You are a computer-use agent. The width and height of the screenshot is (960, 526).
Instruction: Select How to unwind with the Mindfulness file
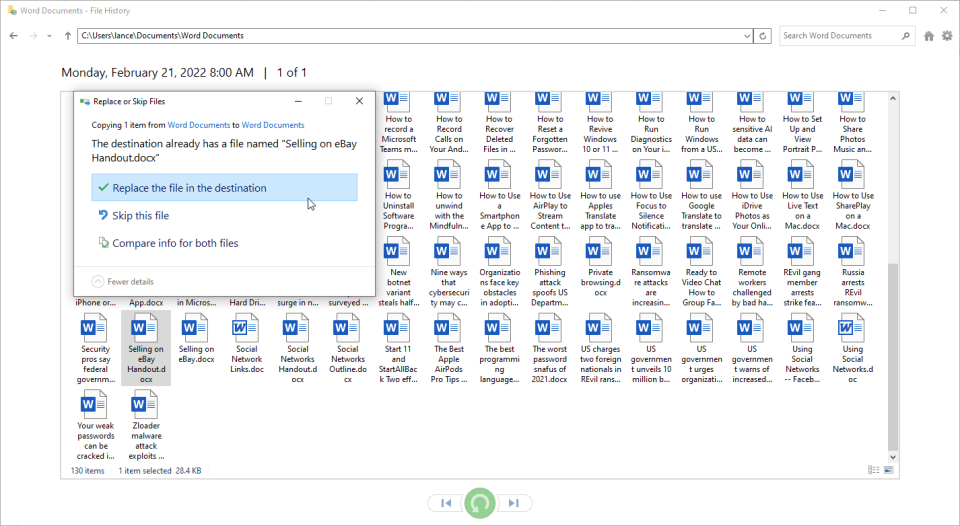click(449, 195)
